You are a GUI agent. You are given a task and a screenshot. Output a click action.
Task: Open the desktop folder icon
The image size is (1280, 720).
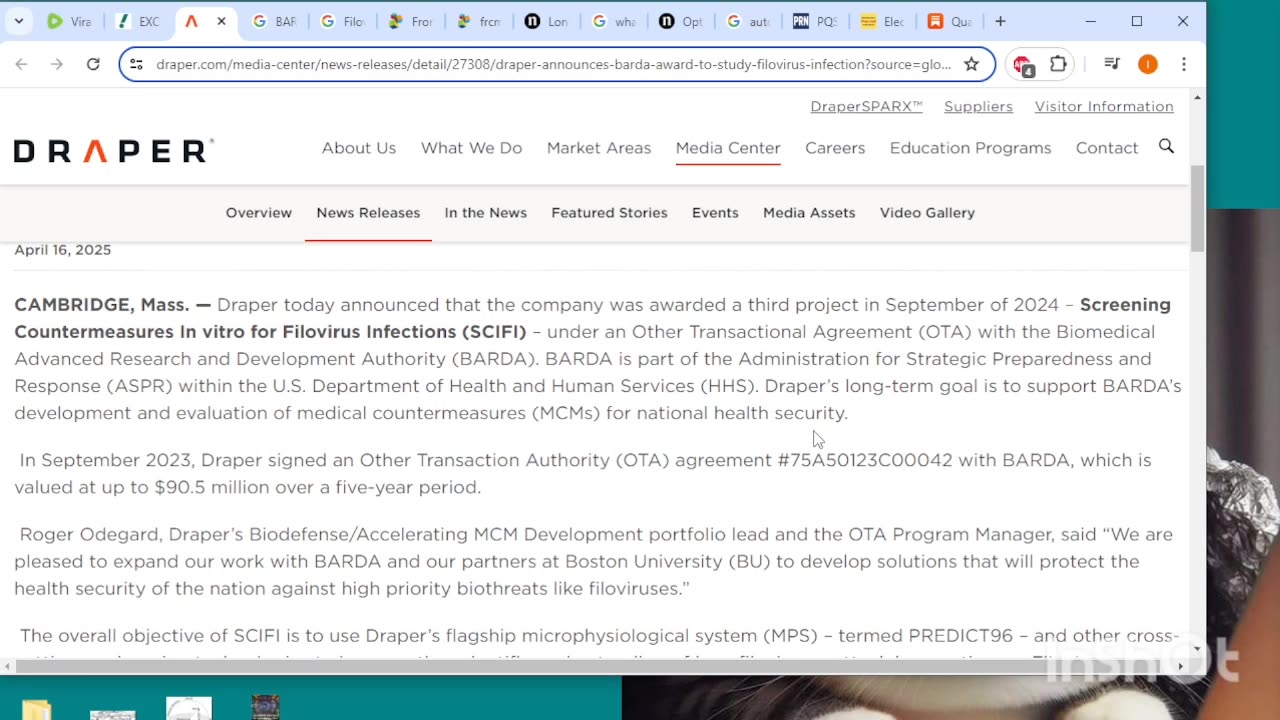36,709
